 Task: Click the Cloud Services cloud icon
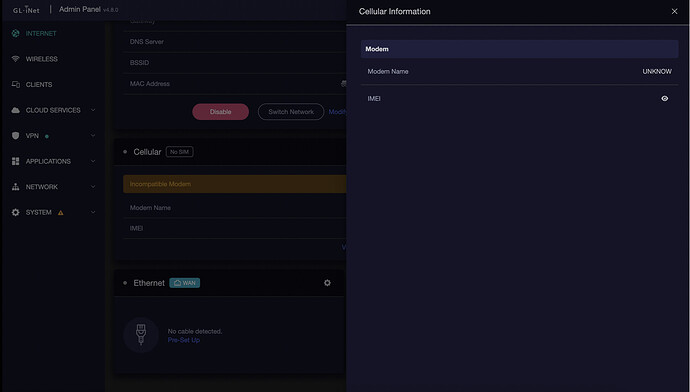(15, 110)
